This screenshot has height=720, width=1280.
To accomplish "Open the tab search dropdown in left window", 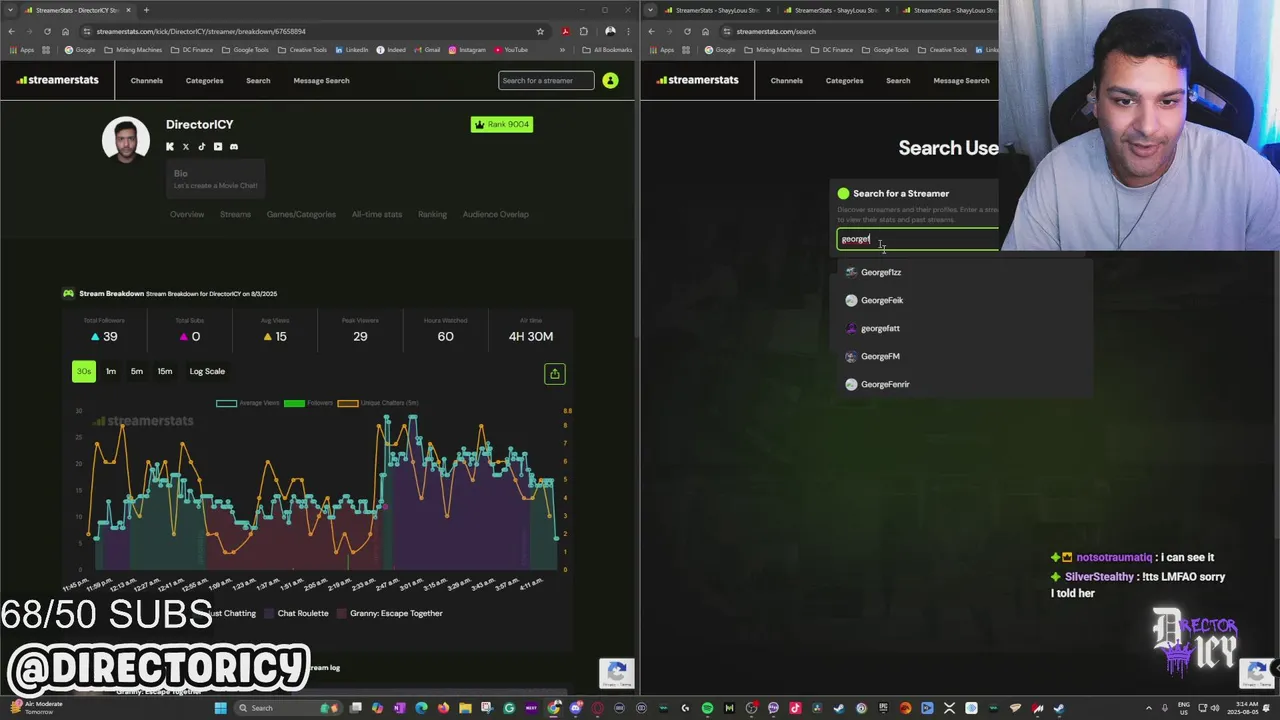I will tap(10, 10).
